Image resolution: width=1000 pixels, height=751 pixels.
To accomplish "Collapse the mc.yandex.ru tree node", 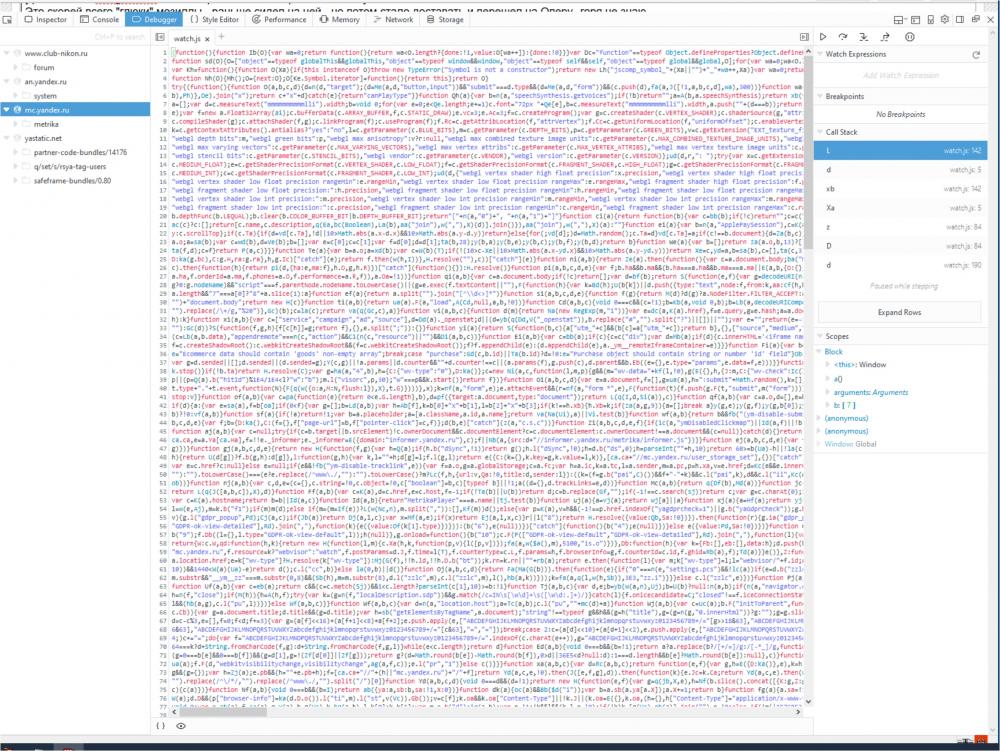I will coord(7,110).
